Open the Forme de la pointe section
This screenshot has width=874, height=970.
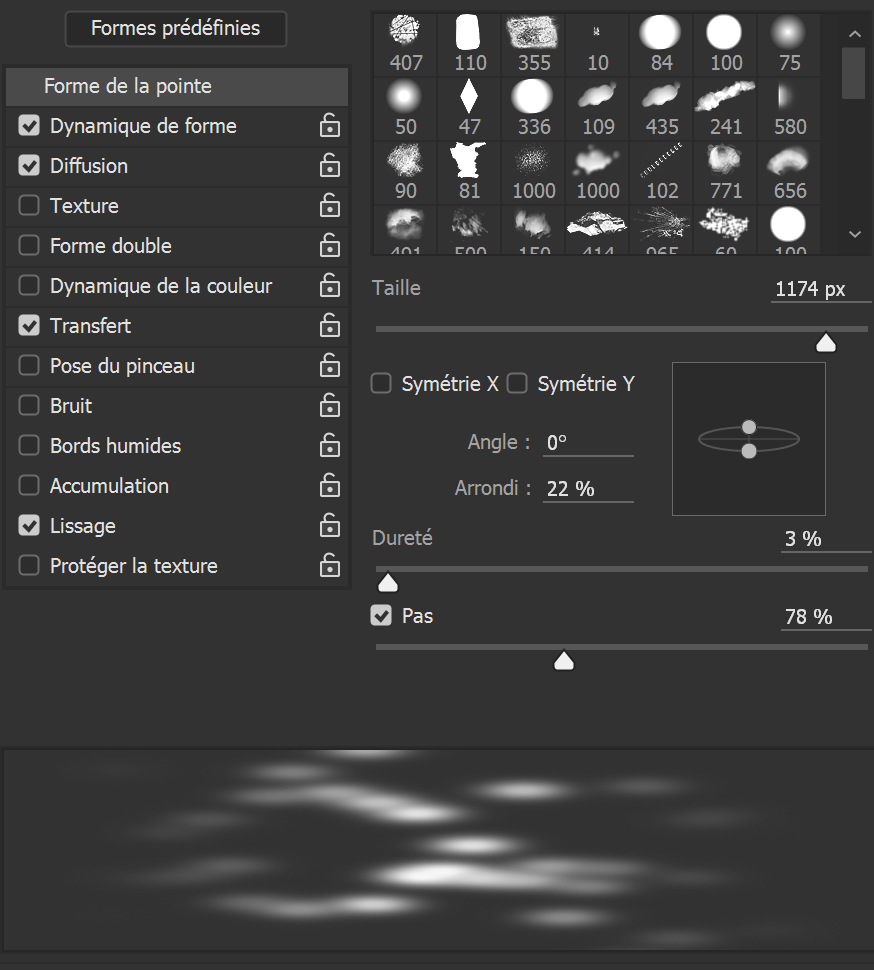(x=128, y=86)
